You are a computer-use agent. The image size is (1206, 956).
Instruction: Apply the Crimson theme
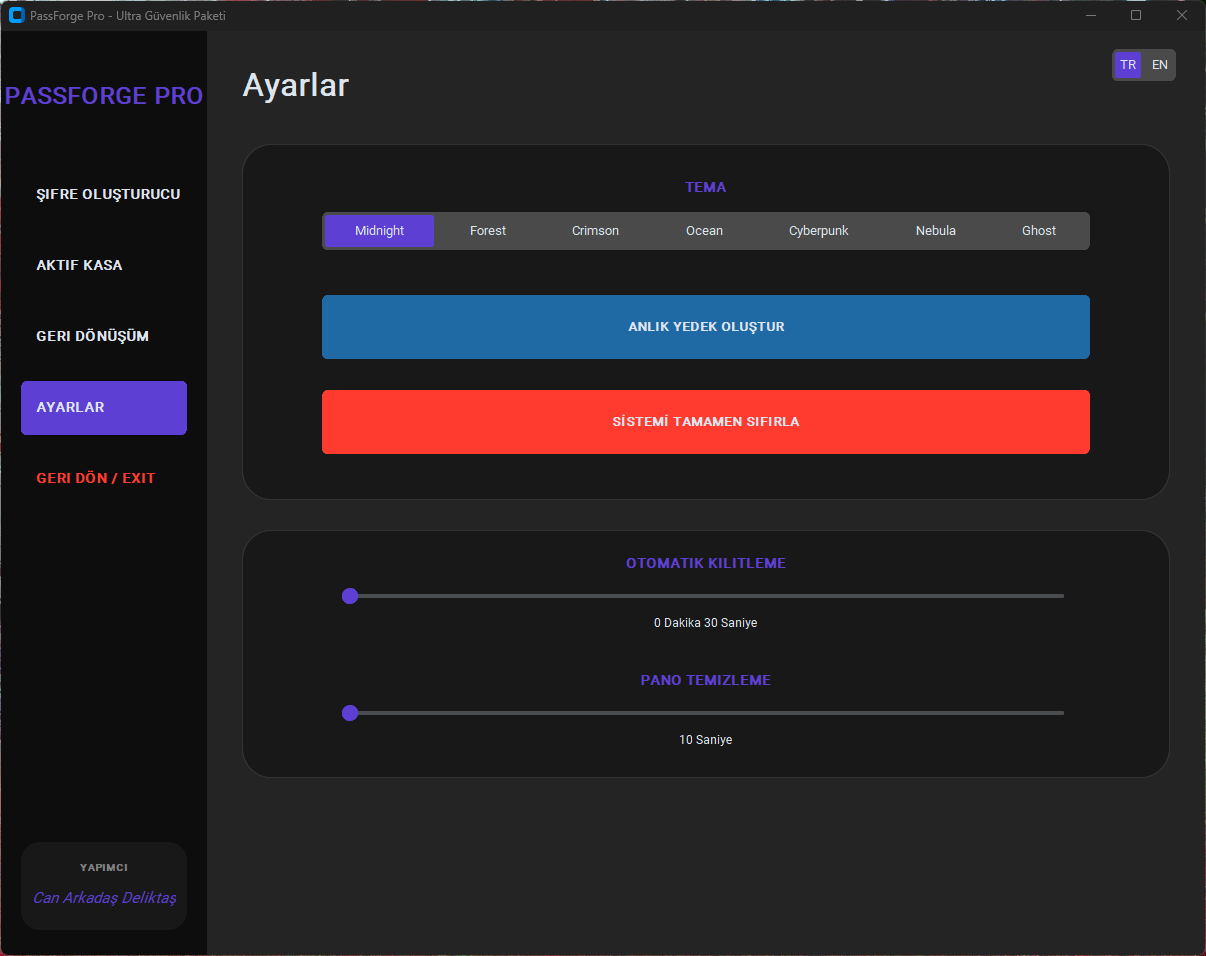click(595, 230)
